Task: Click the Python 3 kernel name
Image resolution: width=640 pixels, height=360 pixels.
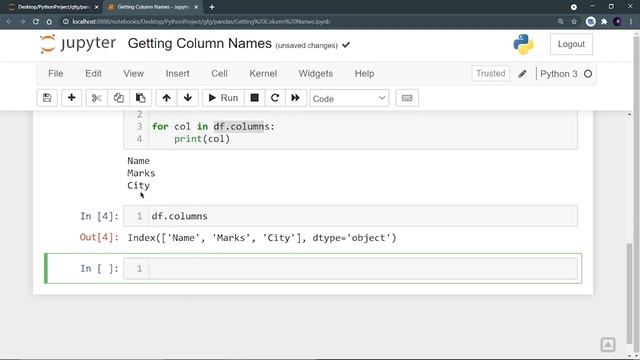Action: 559,74
